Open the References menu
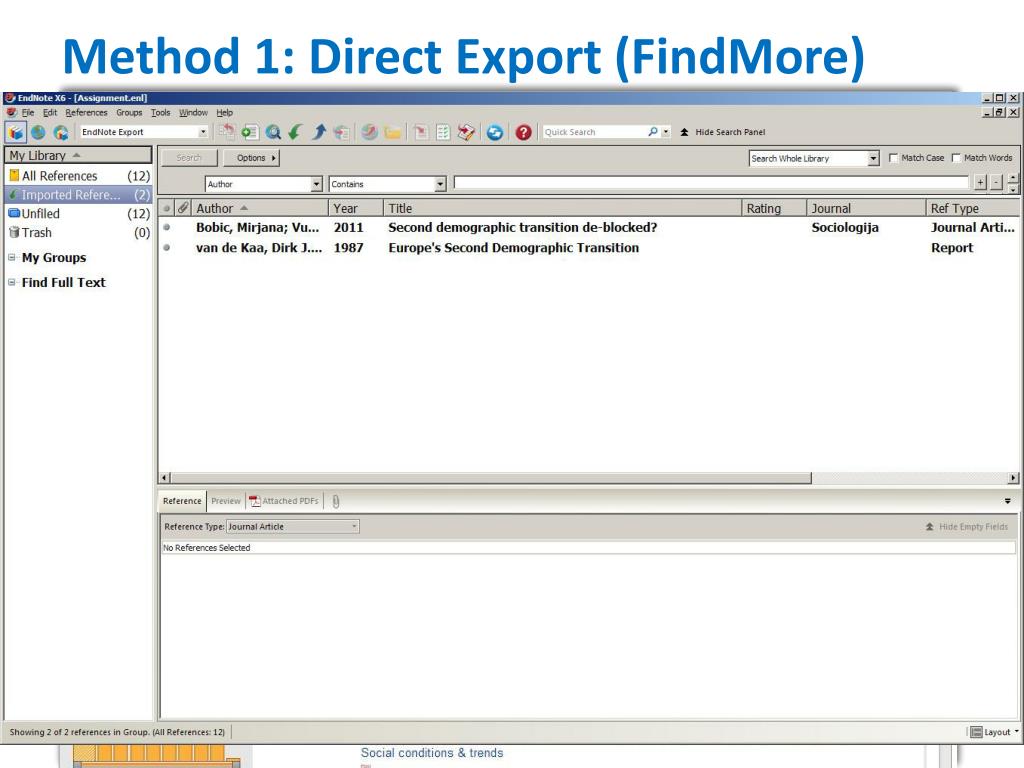Image resolution: width=1024 pixels, height=768 pixels. pos(86,112)
